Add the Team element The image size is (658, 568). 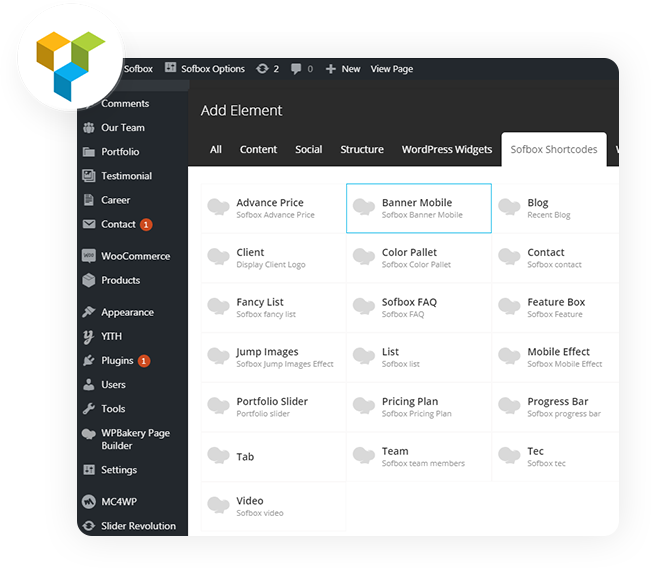coord(419,457)
